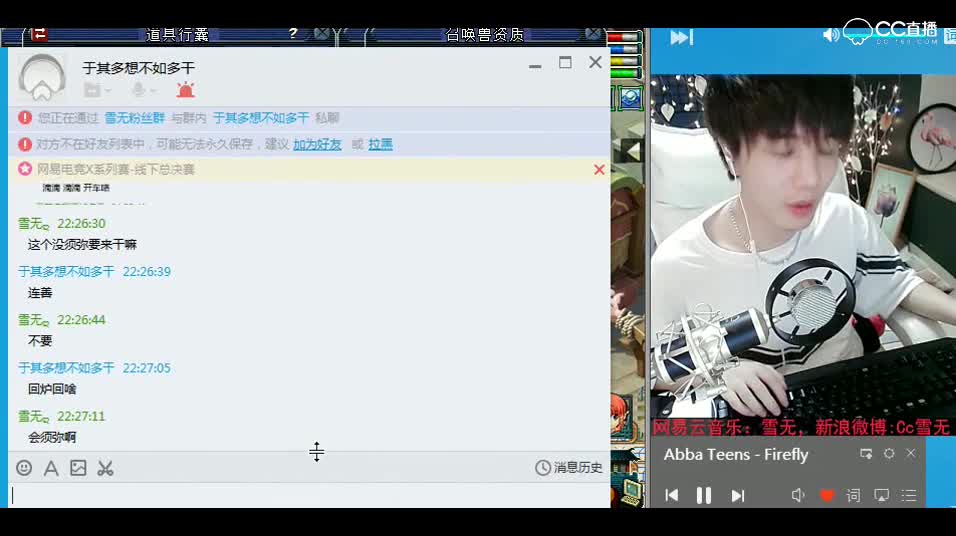The image size is (956, 536).
Task: Click the red health bar in game HUD
Action: 624,37
